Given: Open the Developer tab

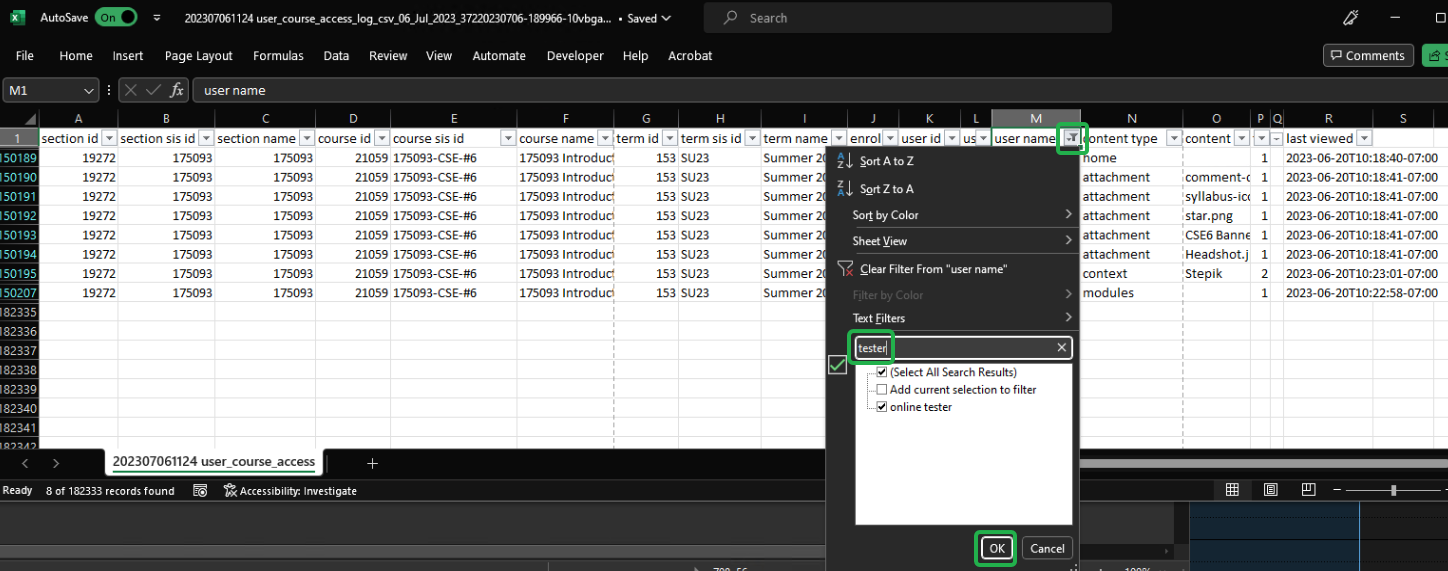Looking at the screenshot, I should tap(575, 56).
